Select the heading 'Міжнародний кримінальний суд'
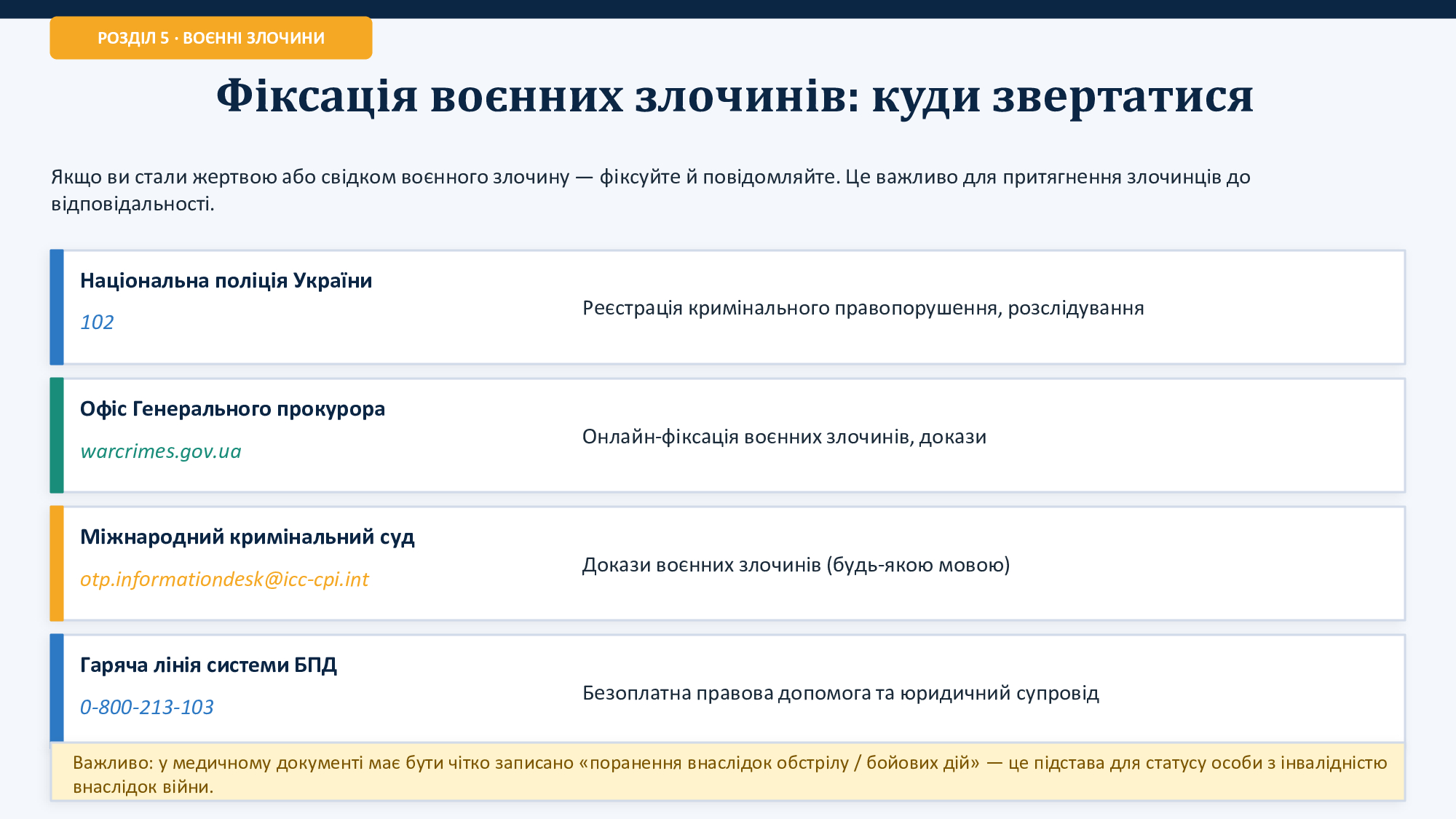The width and height of the screenshot is (1456, 819). (x=247, y=537)
